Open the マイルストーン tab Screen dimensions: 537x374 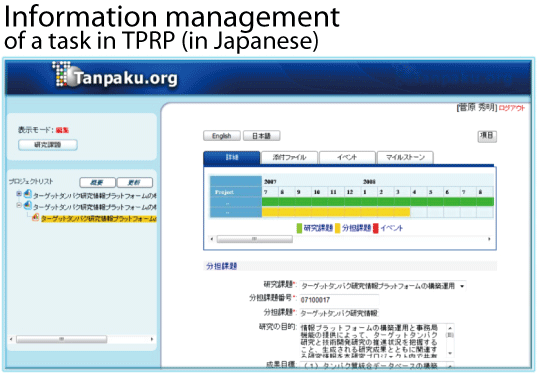point(405,158)
